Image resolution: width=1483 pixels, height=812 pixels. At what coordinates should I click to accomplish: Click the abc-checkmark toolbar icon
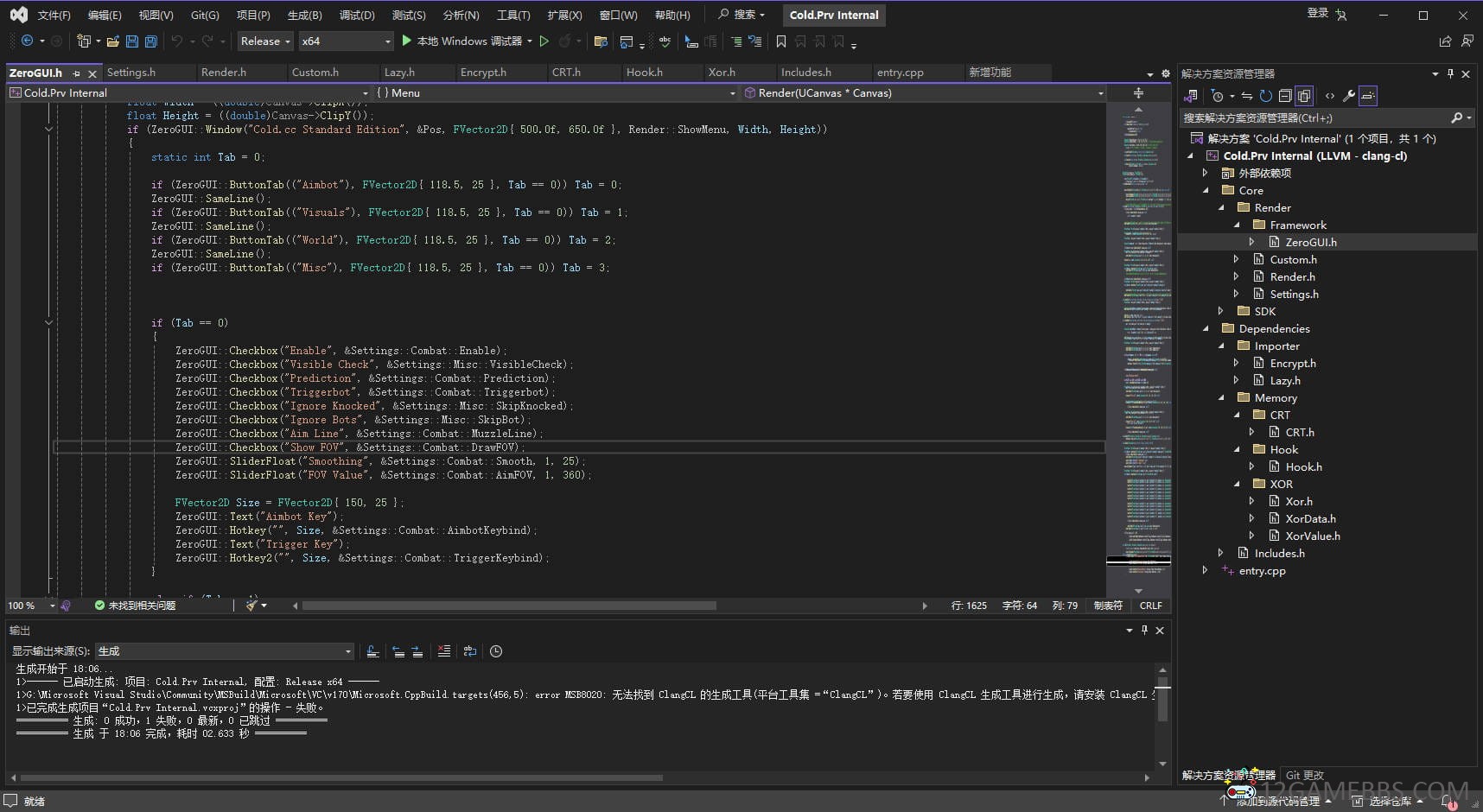click(x=665, y=41)
